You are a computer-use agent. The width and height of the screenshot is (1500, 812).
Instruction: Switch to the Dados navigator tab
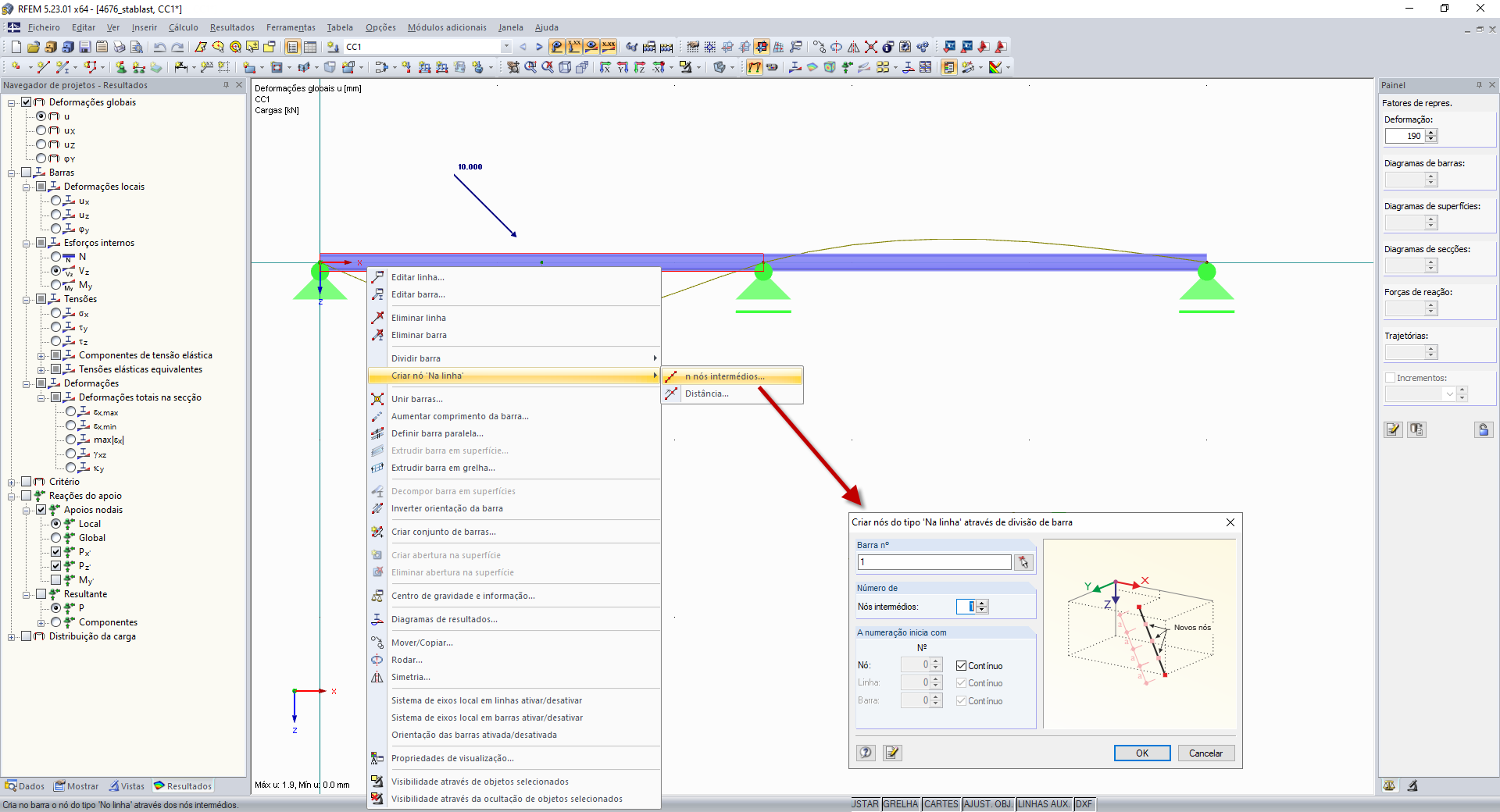[25, 786]
